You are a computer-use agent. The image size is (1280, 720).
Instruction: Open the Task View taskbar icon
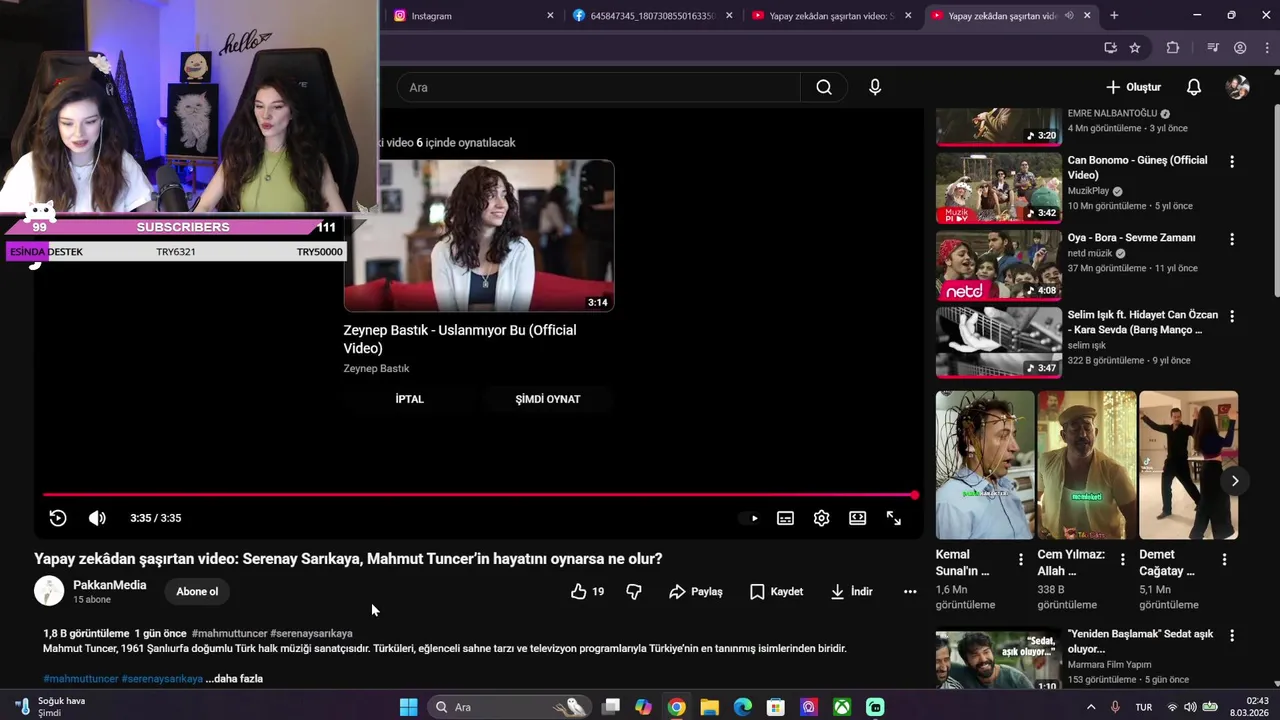(x=611, y=707)
